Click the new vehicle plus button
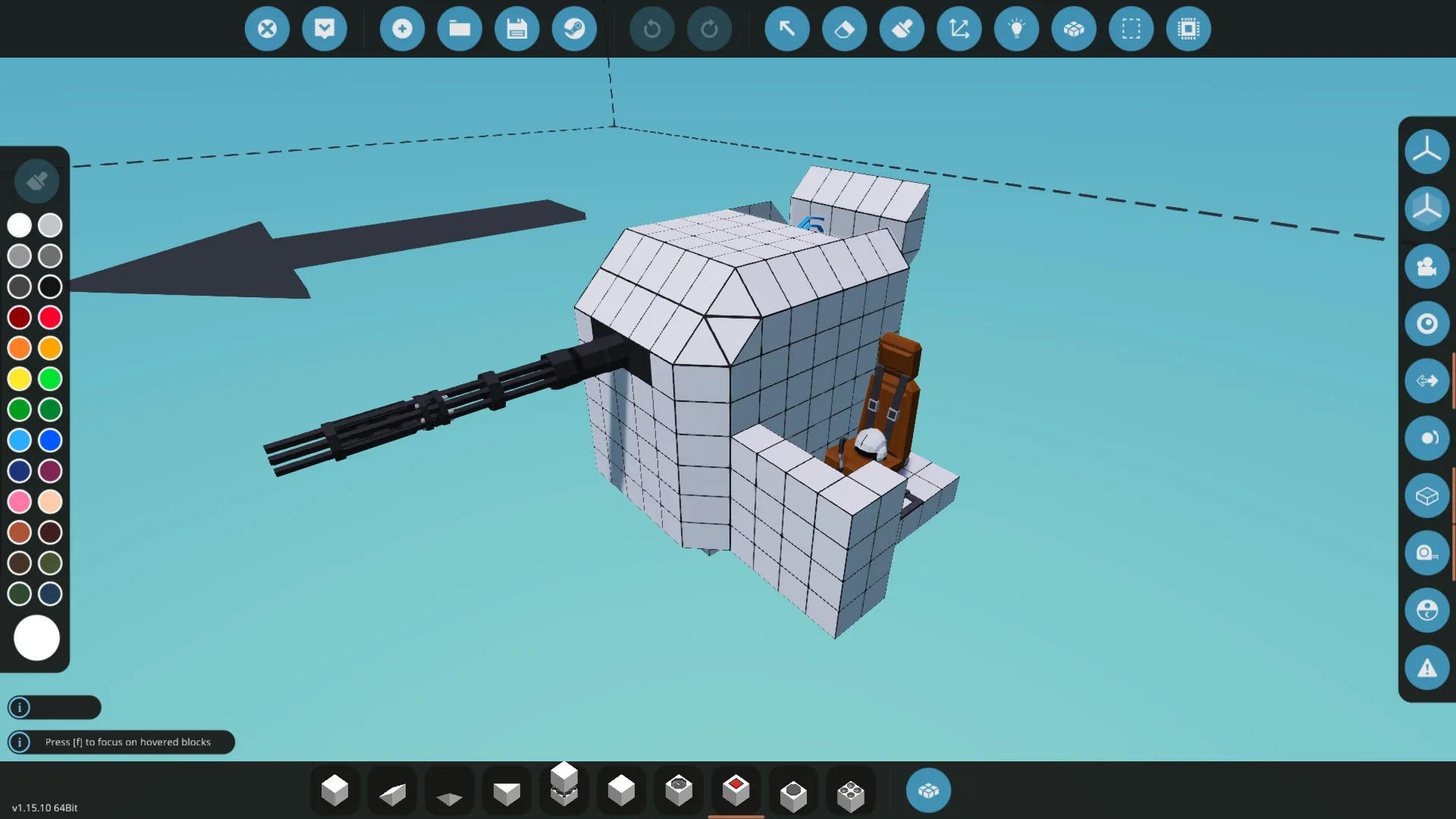Image resolution: width=1456 pixels, height=819 pixels. [x=402, y=29]
